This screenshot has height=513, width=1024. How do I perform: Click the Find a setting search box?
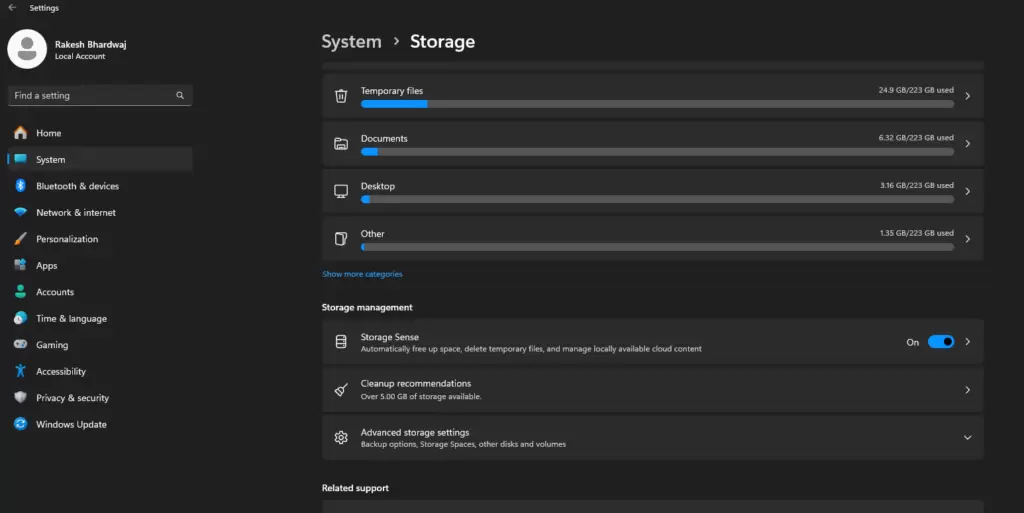[90, 96]
